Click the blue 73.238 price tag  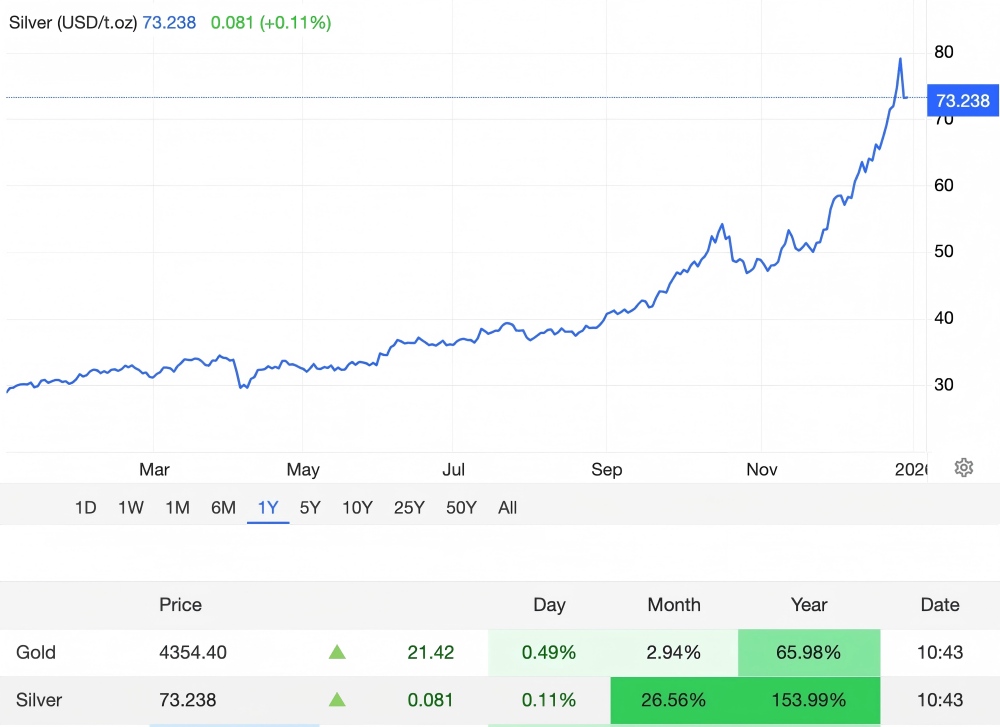[x=962, y=100]
